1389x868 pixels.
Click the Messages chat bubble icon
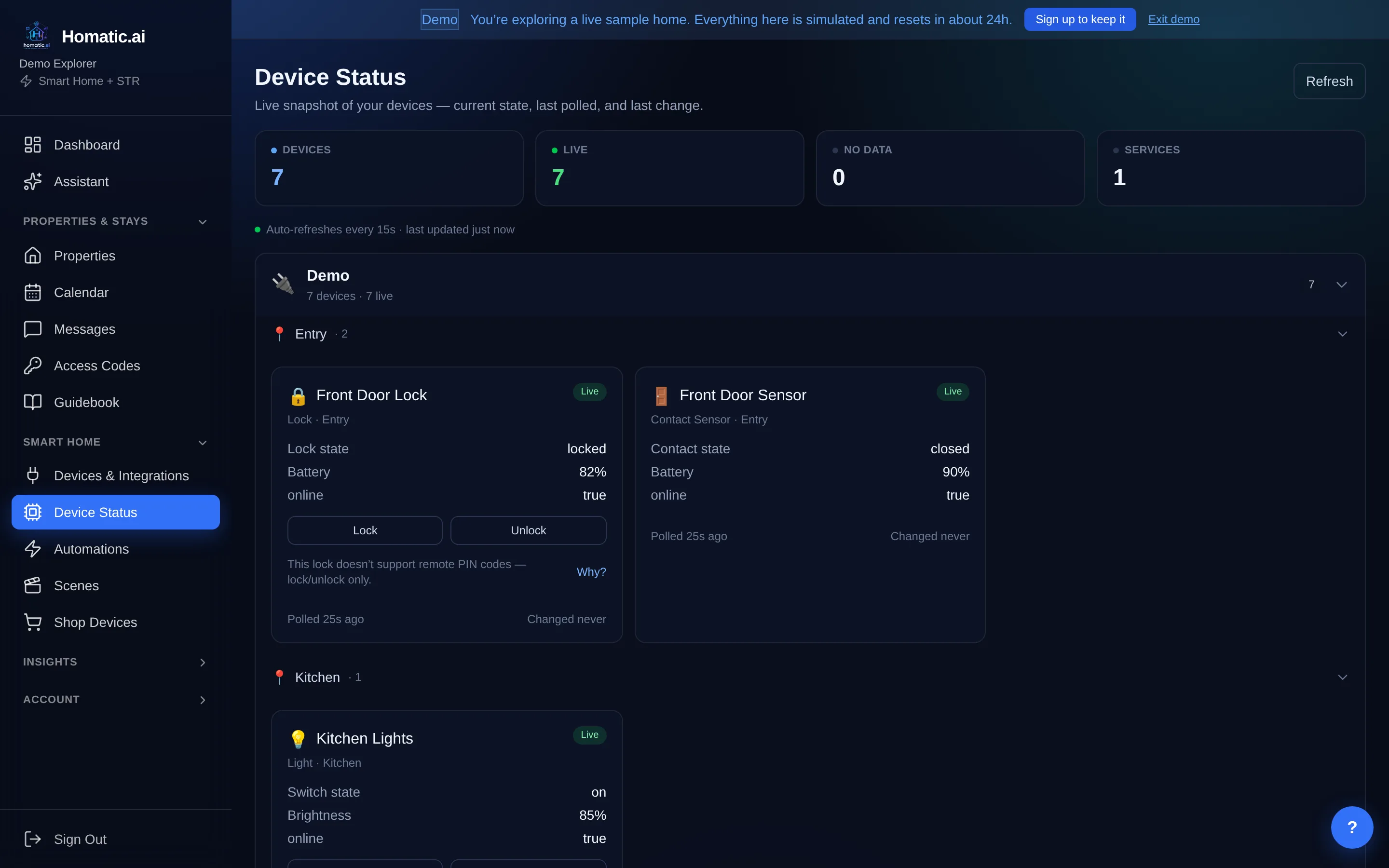point(33,329)
